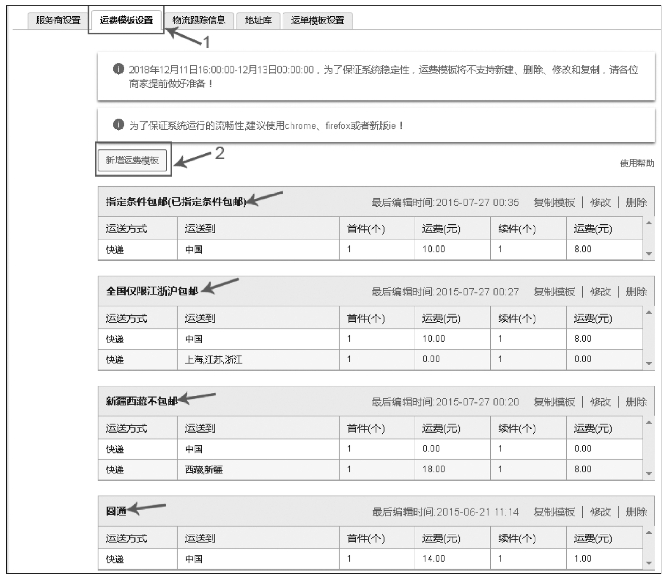Click scroll-up arrow in 圆通 table
The width and height of the screenshot is (672, 586).
pyautogui.click(x=649, y=533)
